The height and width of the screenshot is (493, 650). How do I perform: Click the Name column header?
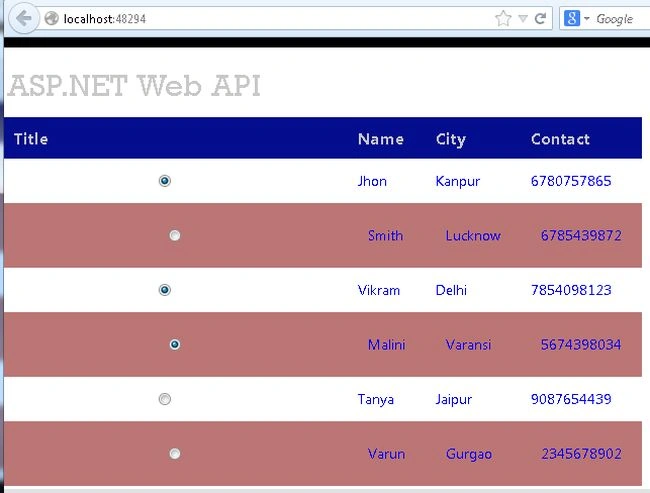381,139
